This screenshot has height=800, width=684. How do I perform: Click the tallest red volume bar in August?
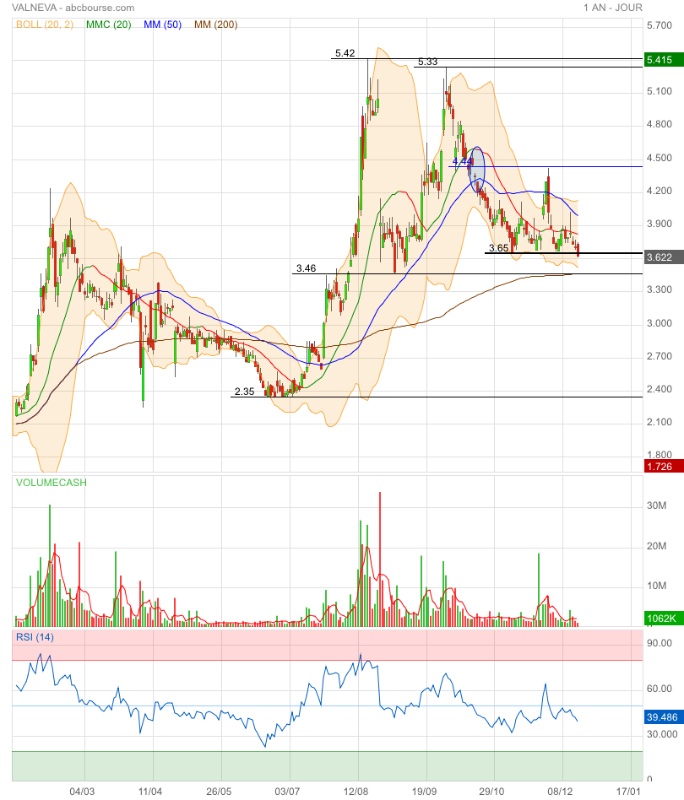380,559
